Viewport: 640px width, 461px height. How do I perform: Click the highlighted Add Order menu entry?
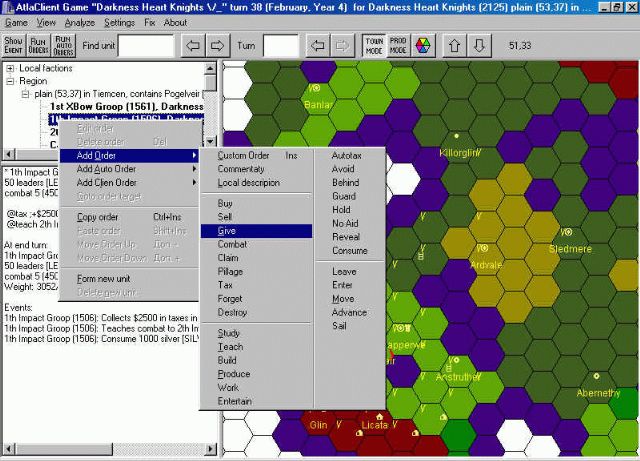[x=130, y=156]
